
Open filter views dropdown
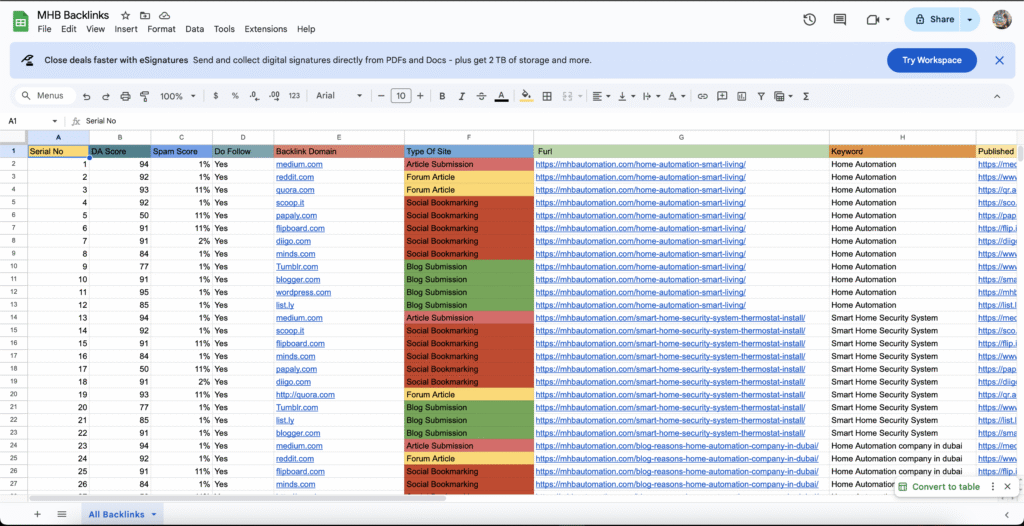(x=783, y=96)
